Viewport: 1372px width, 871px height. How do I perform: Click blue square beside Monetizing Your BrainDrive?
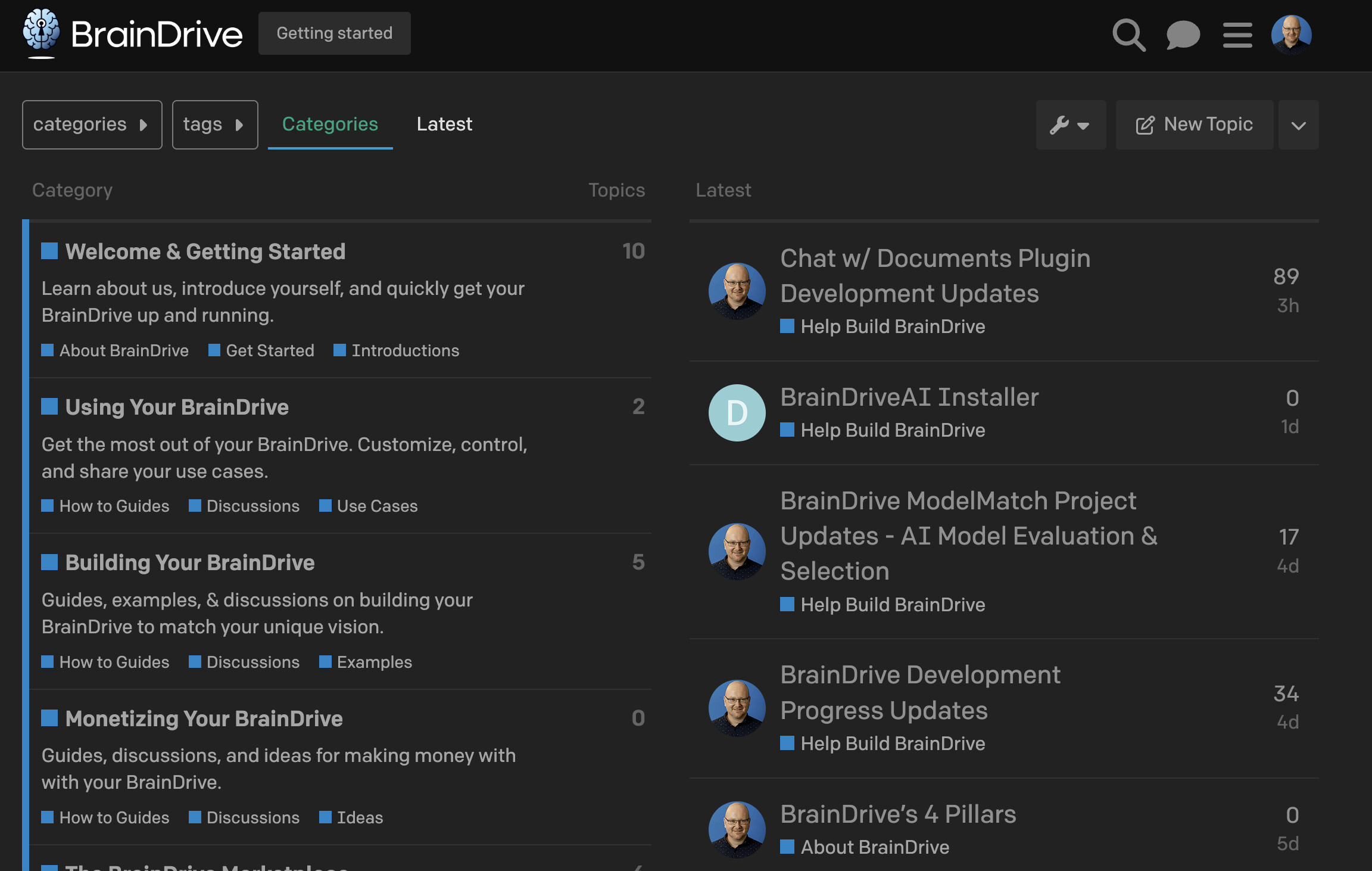point(49,718)
